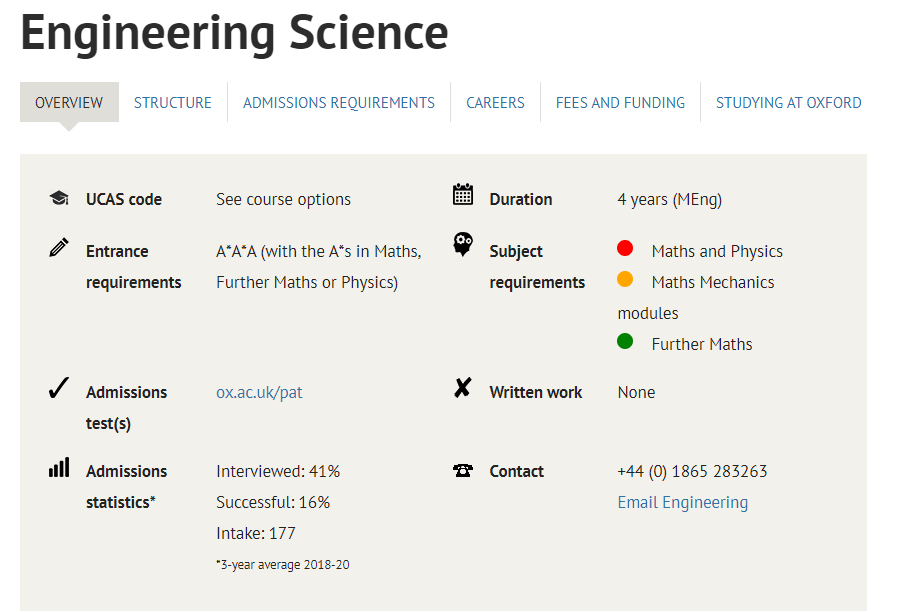This screenshot has width=900, height=612.
Task: Click the green dot for Further Maths
Action: (x=625, y=341)
